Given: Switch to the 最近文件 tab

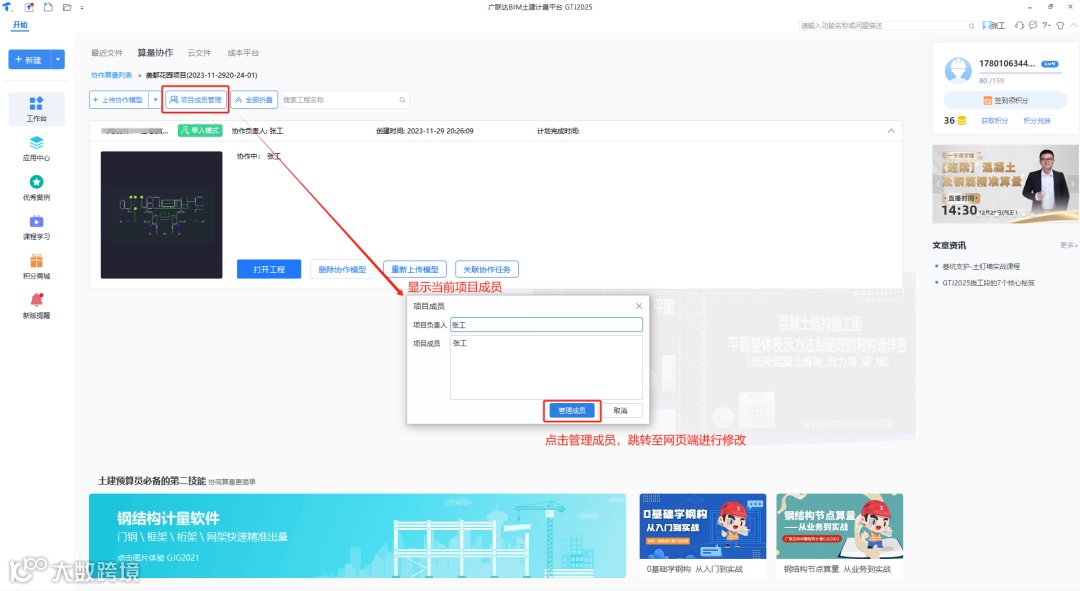Looking at the screenshot, I should click(x=107, y=53).
